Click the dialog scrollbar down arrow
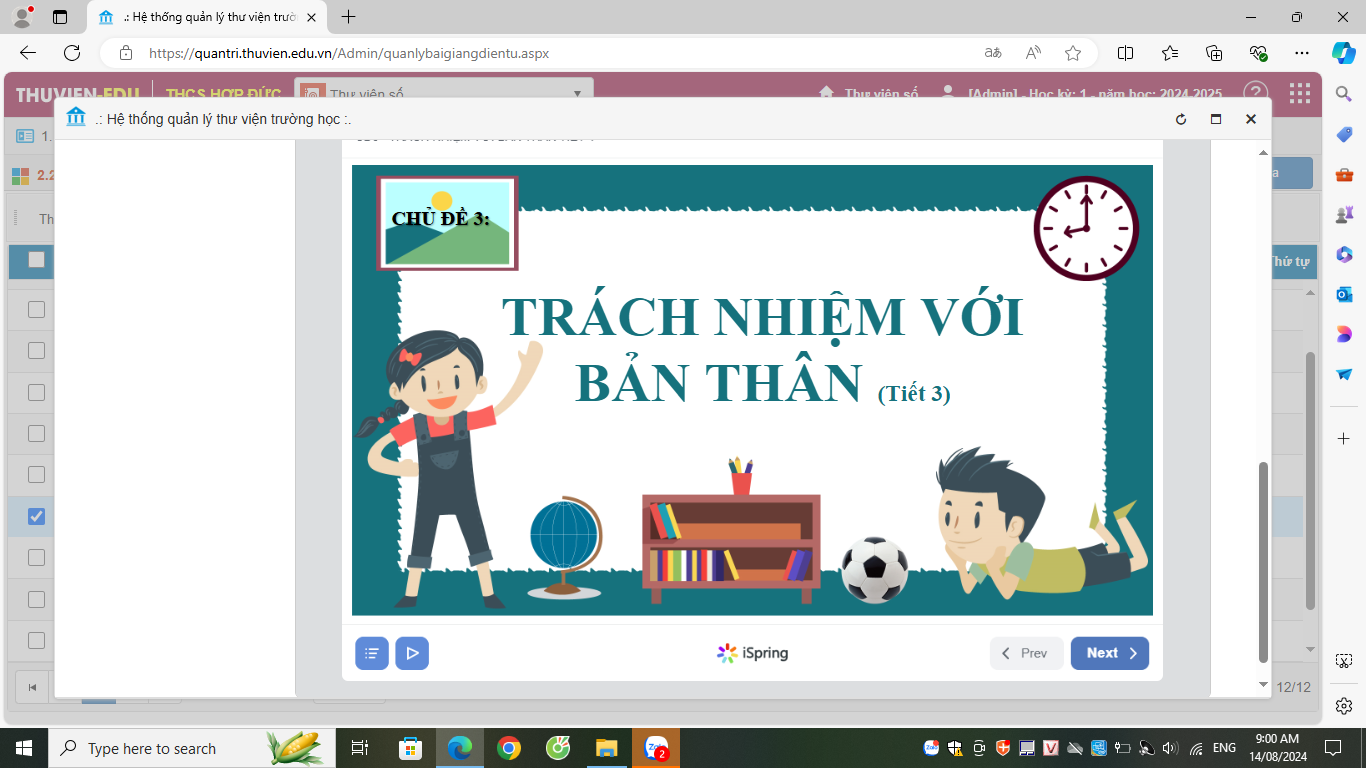The height and width of the screenshot is (768, 1366). point(1263,684)
